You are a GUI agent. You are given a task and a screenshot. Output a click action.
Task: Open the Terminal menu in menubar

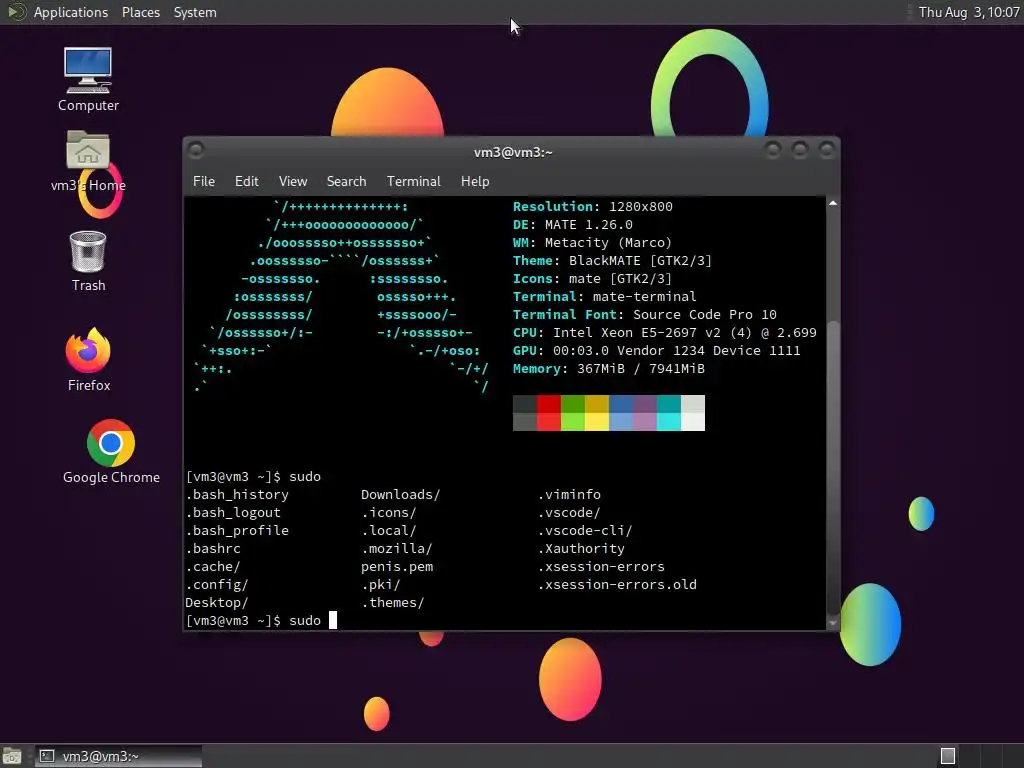click(413, 182)
